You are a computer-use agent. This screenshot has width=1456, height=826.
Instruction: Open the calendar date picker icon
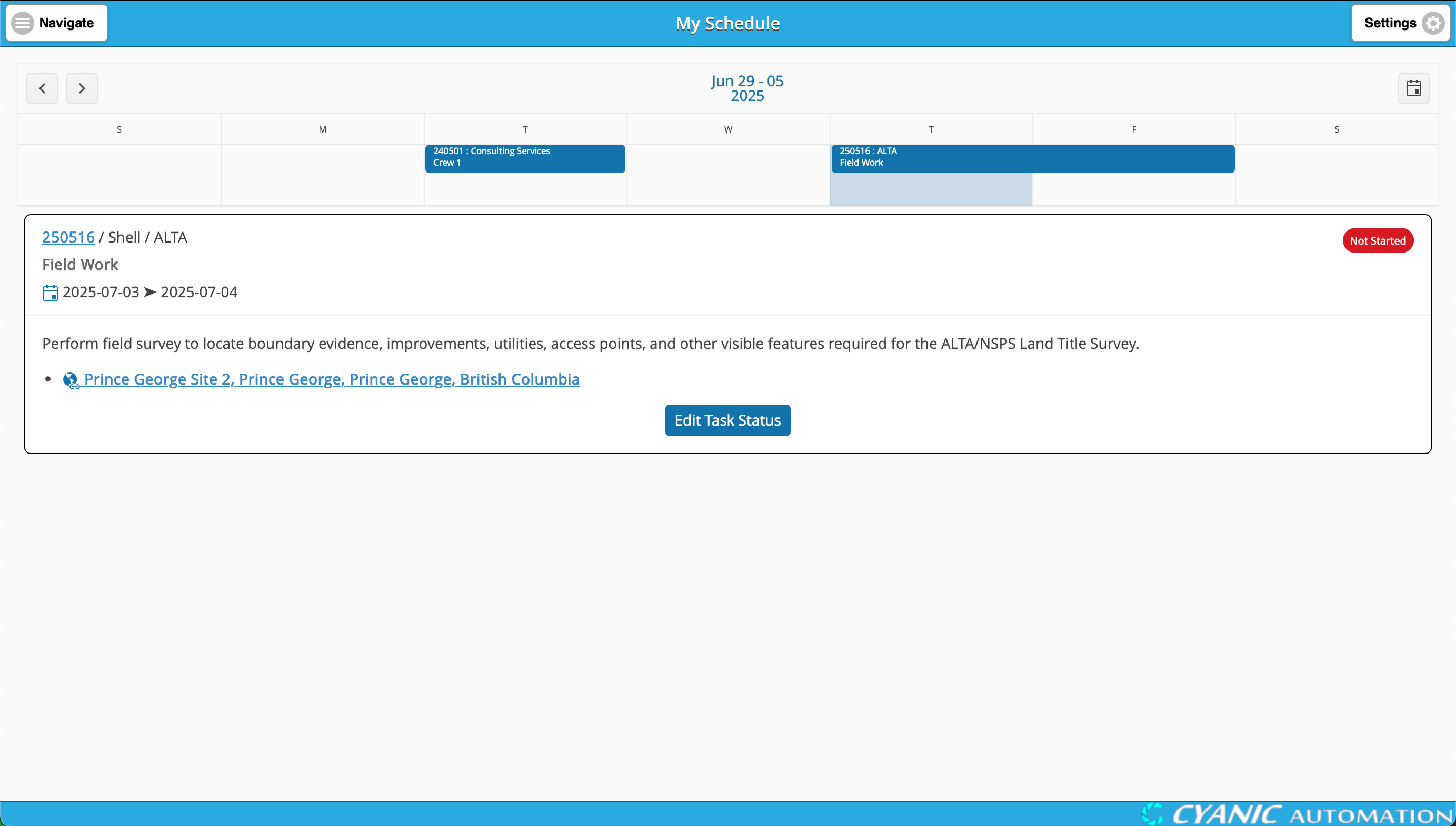[x=1413, y=88]
